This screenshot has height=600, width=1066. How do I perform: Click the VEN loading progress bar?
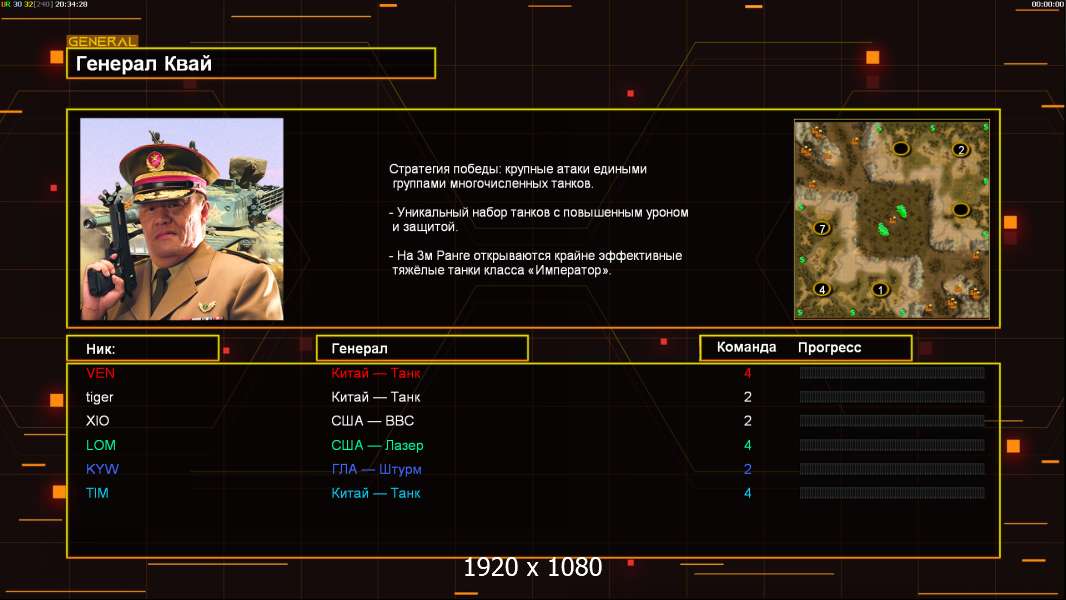892,372
